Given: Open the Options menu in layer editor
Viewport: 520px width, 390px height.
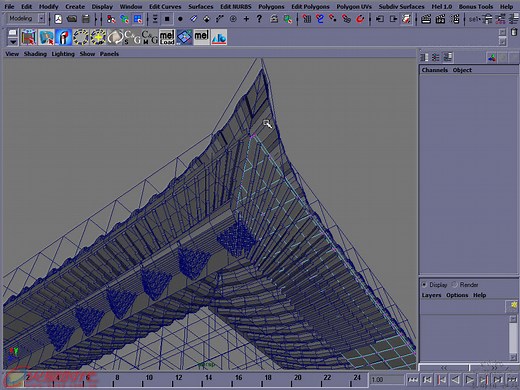Looking at the screenshot, I should [x=457, y=295].
